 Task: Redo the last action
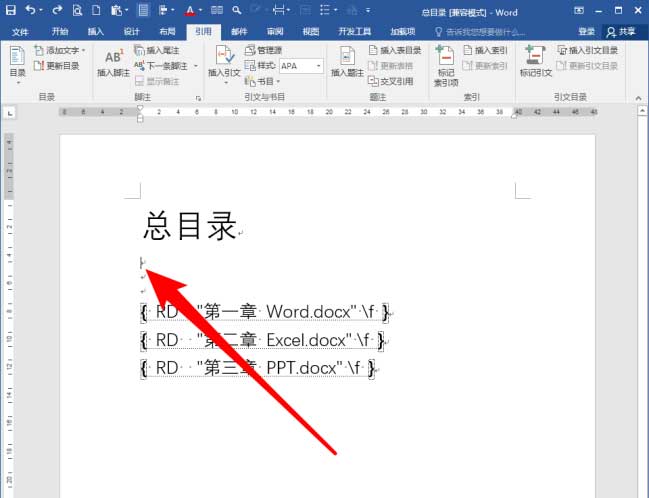point(57,10)
